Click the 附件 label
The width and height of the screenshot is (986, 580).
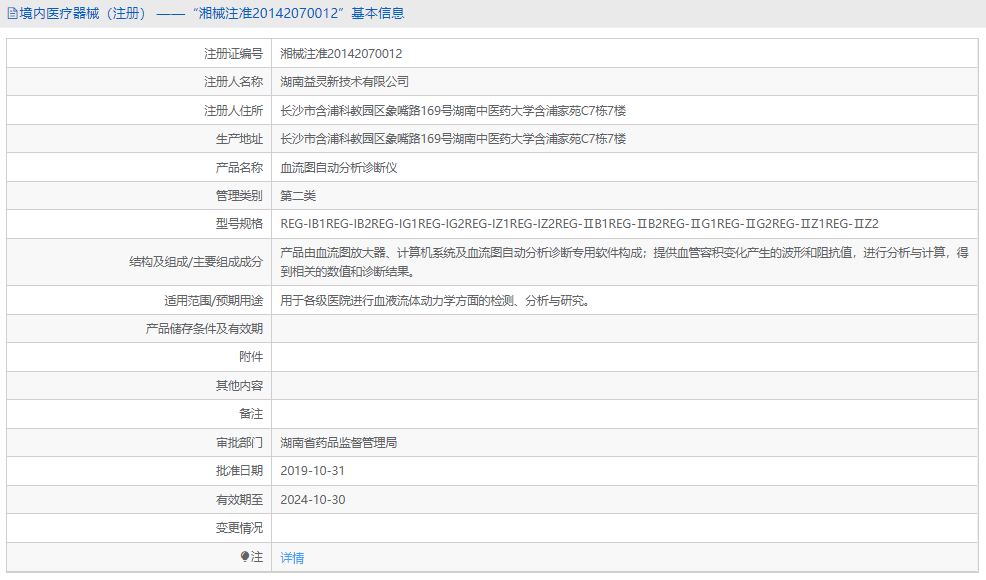click(251, 357)
